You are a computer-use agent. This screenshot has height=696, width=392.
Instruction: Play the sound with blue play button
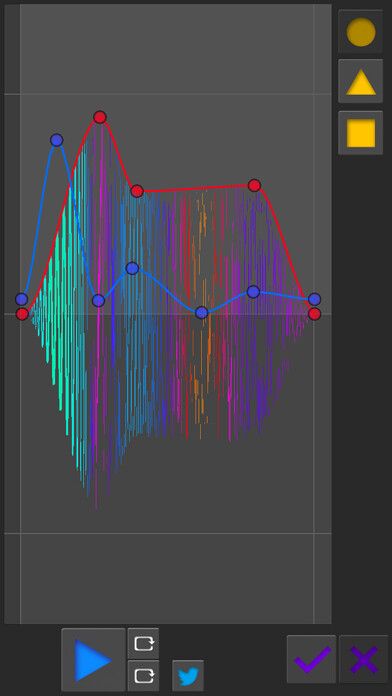93,660
